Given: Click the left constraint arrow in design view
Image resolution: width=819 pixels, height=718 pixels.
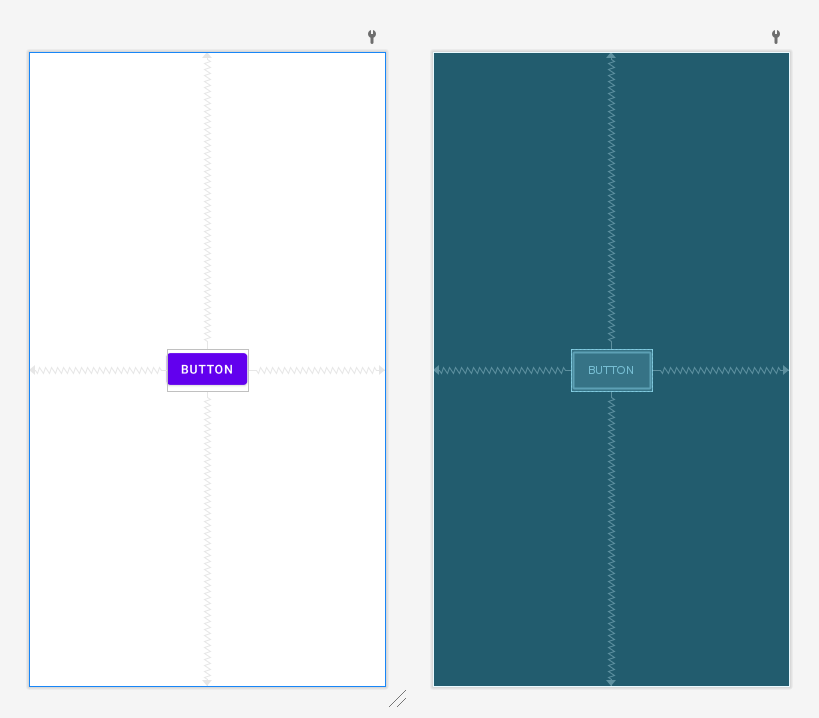Looking at the screenshot, I should click(x=32, y=370).
